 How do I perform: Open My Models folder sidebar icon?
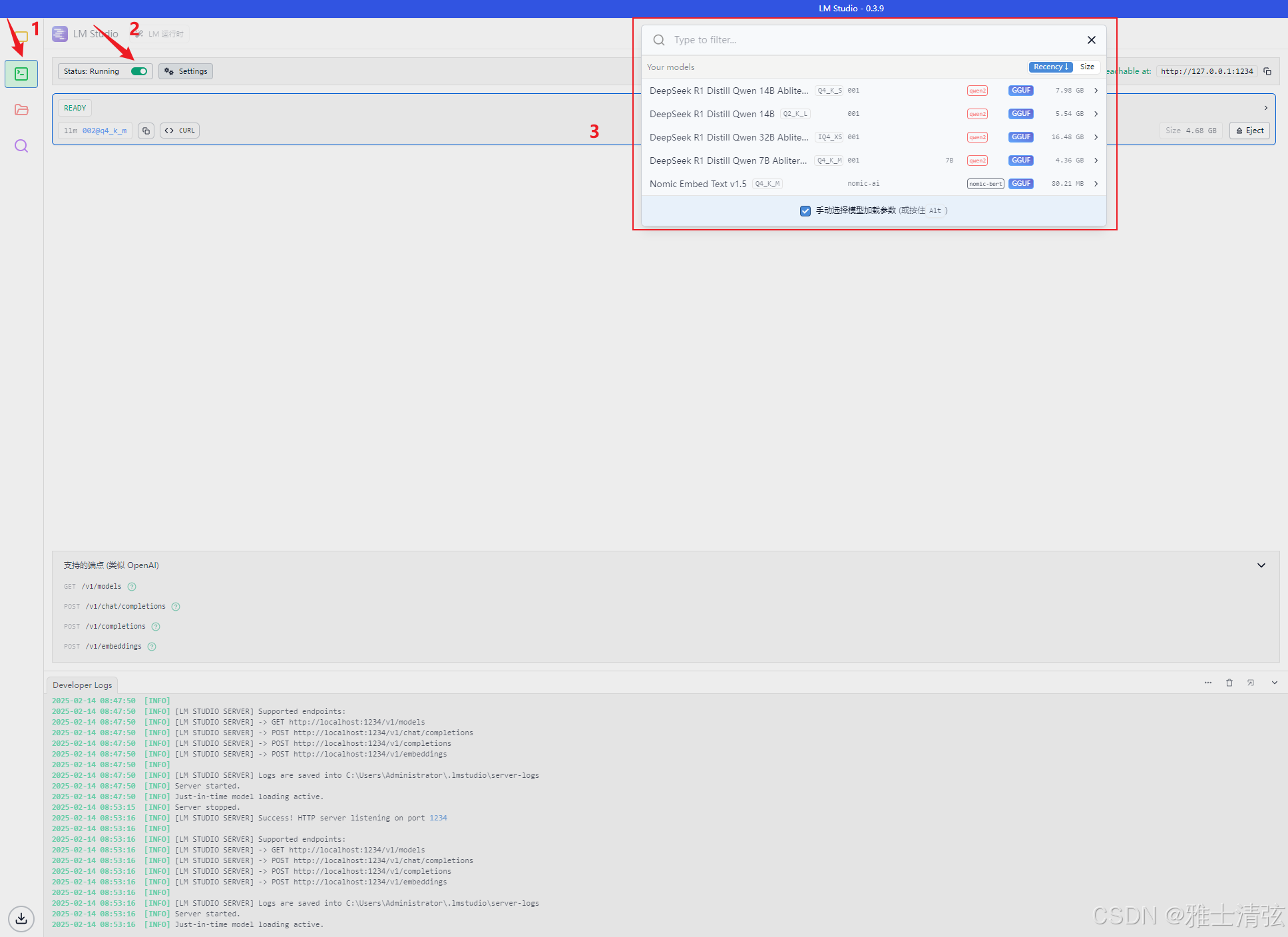pyautogui.click(x=21, y=110)
